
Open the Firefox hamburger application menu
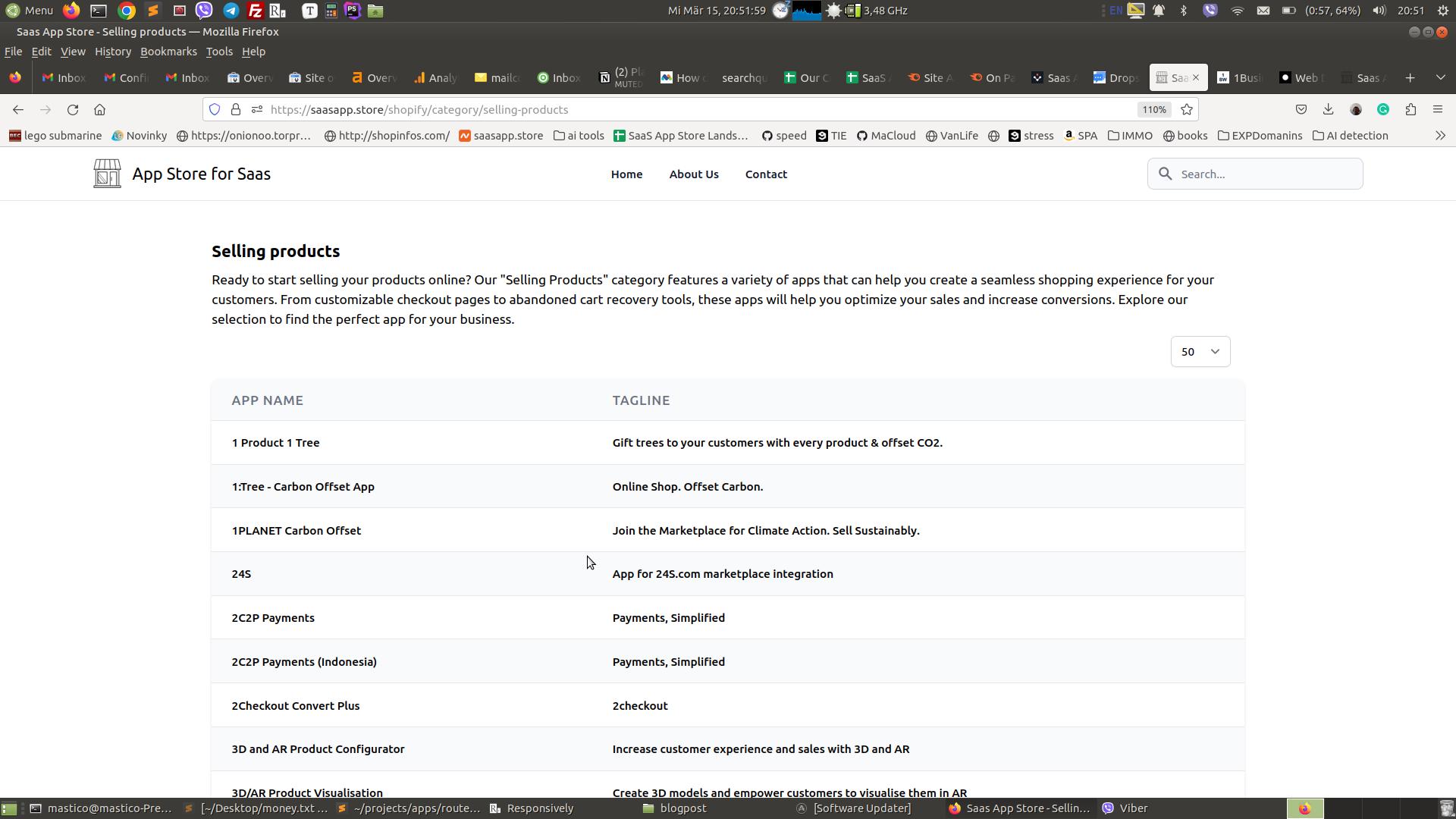click(x=1438, y=110)
